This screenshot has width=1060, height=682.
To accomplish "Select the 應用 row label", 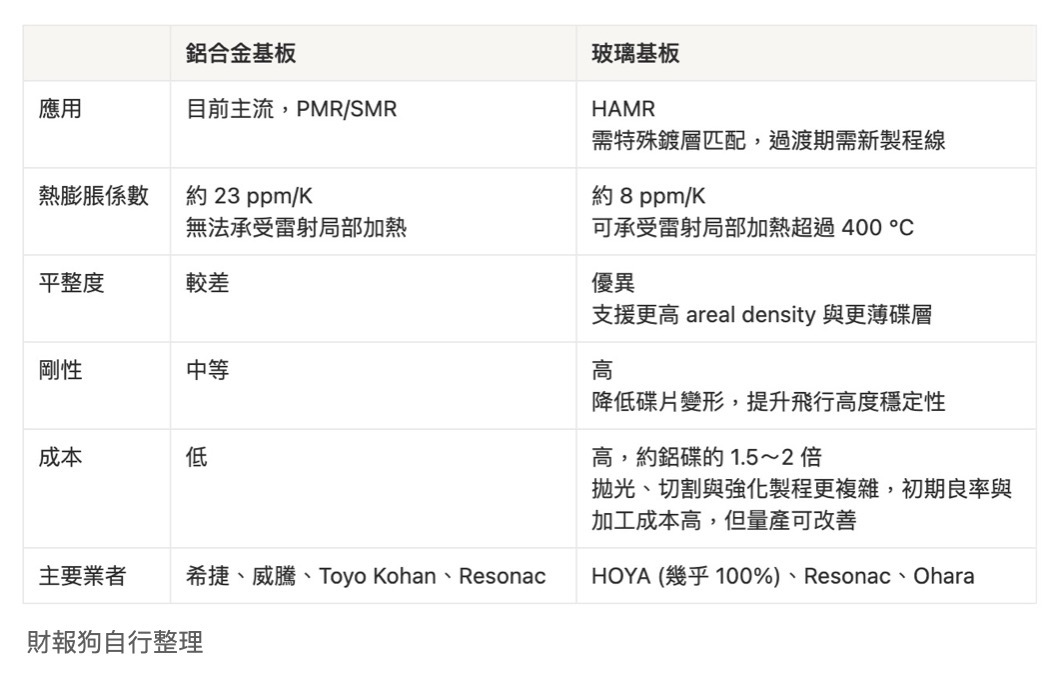I will [60, 109].
